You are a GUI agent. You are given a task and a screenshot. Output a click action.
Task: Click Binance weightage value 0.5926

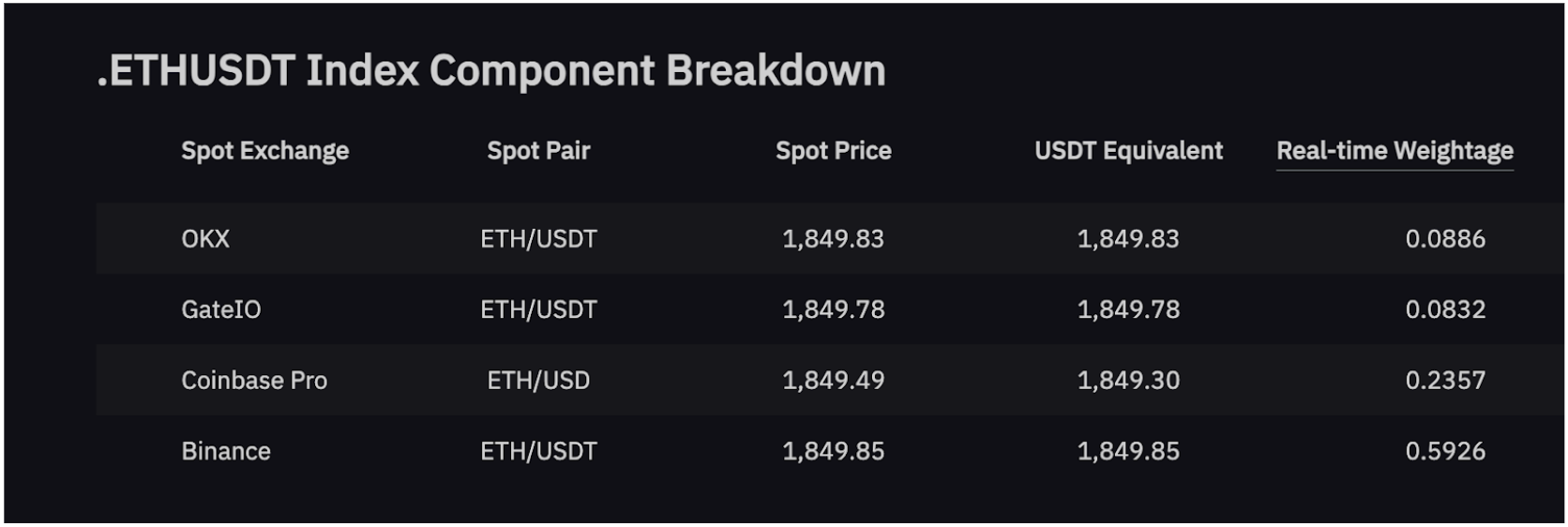click(x=1444, y=451)
